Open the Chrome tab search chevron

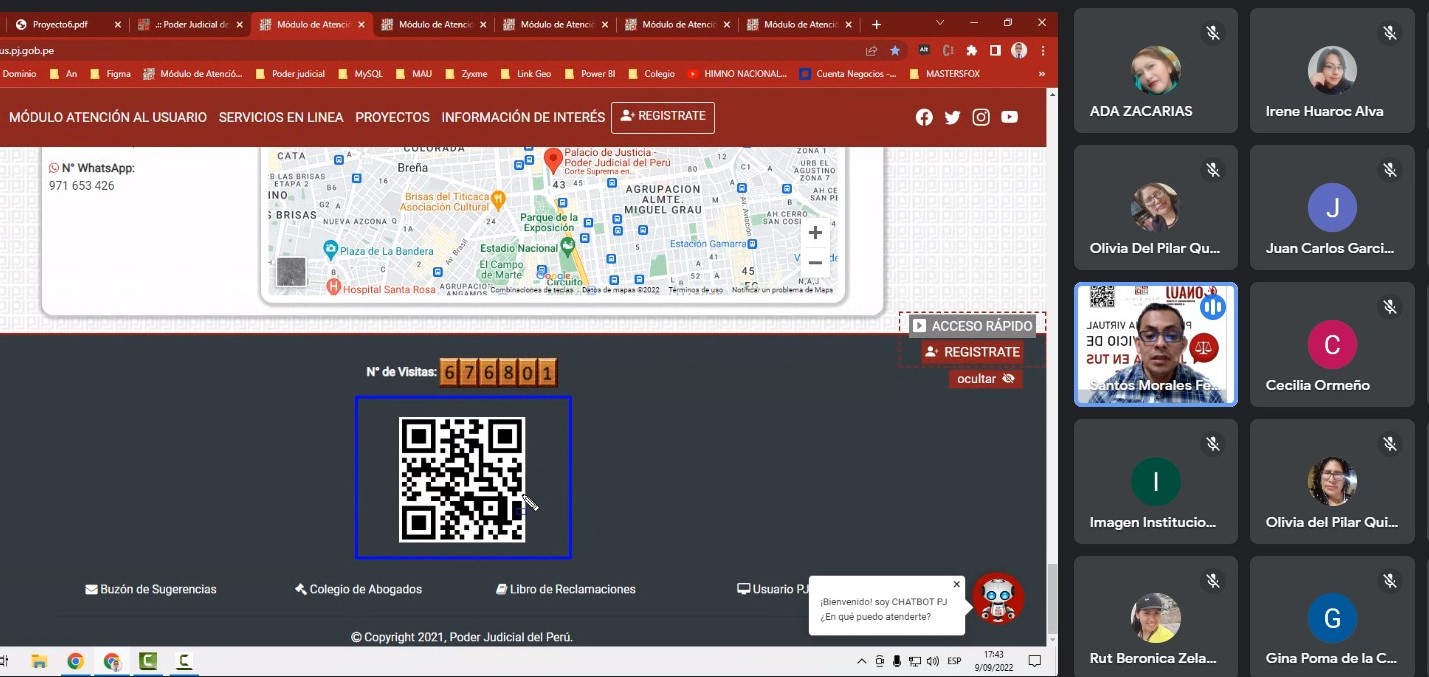pyautogui.click(x=940, y=23)
